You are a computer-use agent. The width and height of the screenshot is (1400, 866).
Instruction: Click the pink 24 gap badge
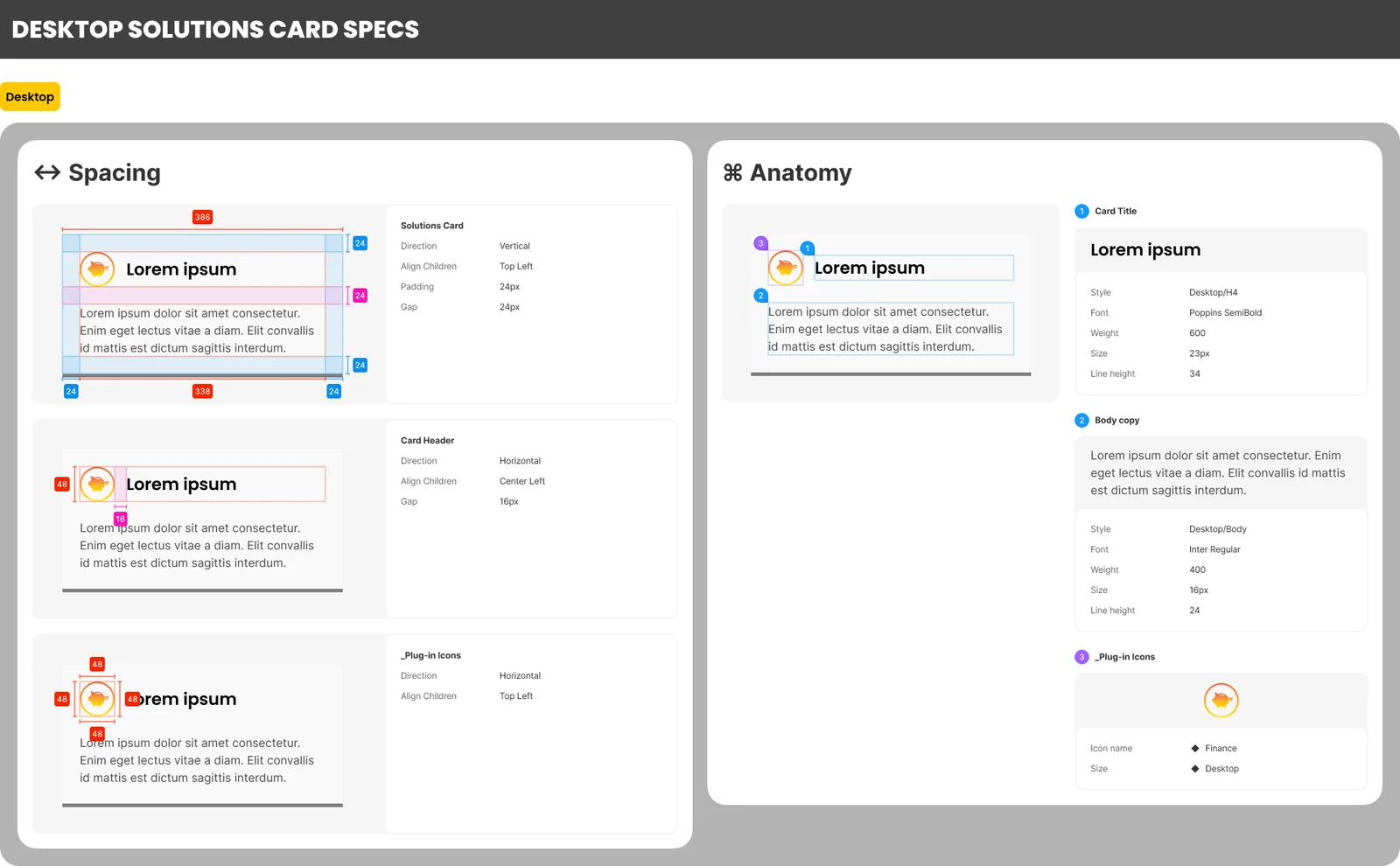360,296
